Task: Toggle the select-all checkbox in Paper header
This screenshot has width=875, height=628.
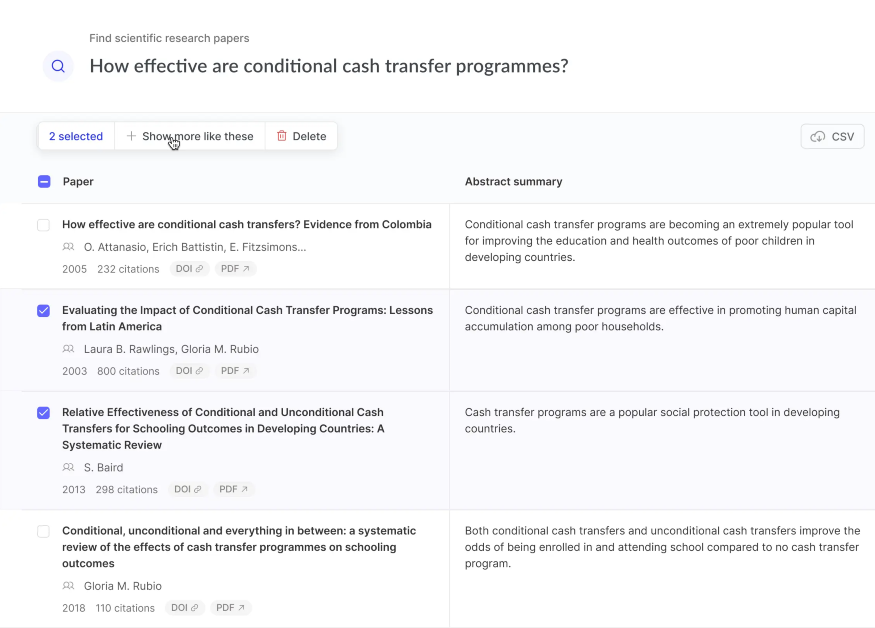Action: pyautogui.click(x=44, y=181)
